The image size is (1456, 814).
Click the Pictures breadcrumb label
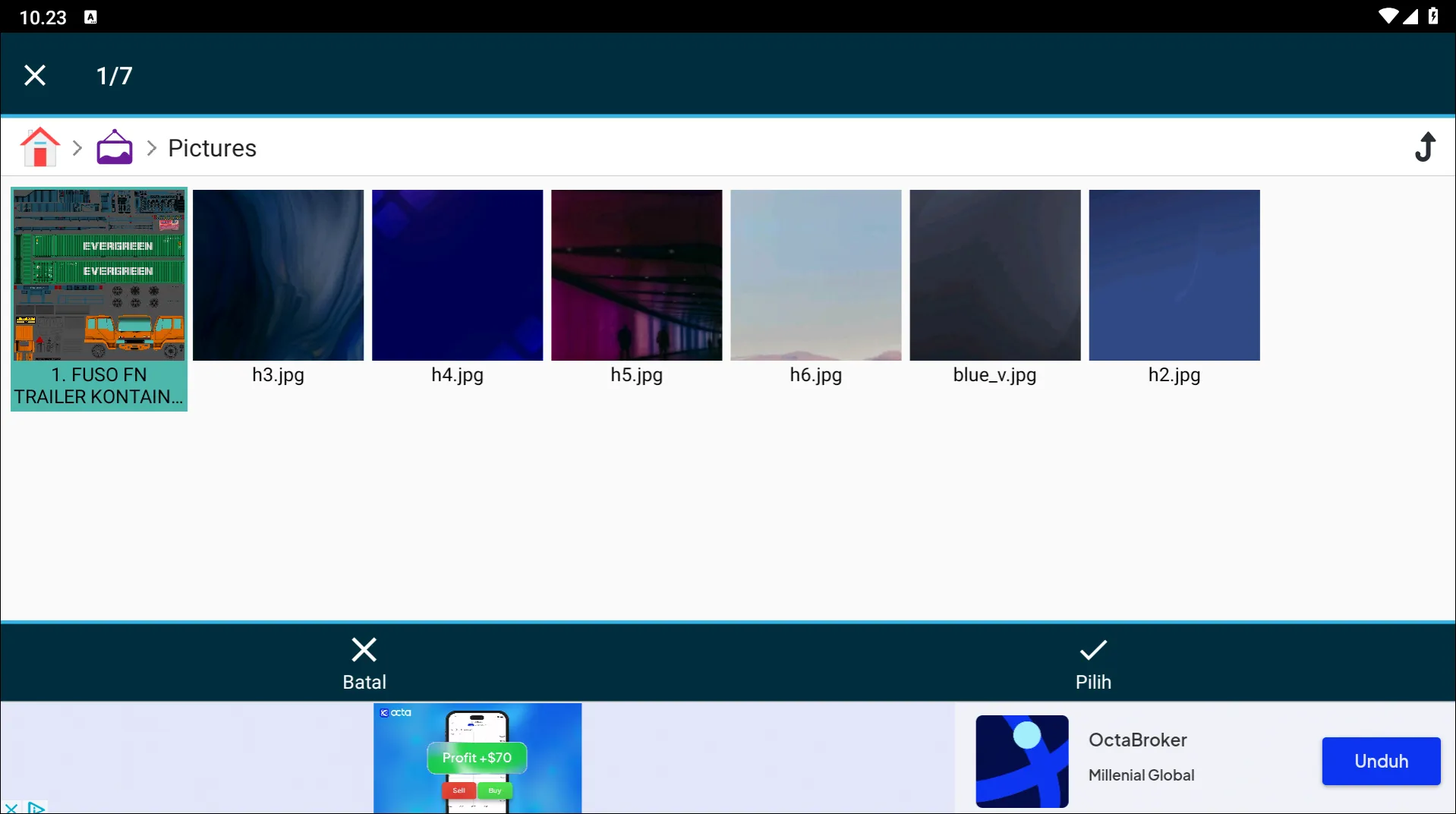click(212, 148)
